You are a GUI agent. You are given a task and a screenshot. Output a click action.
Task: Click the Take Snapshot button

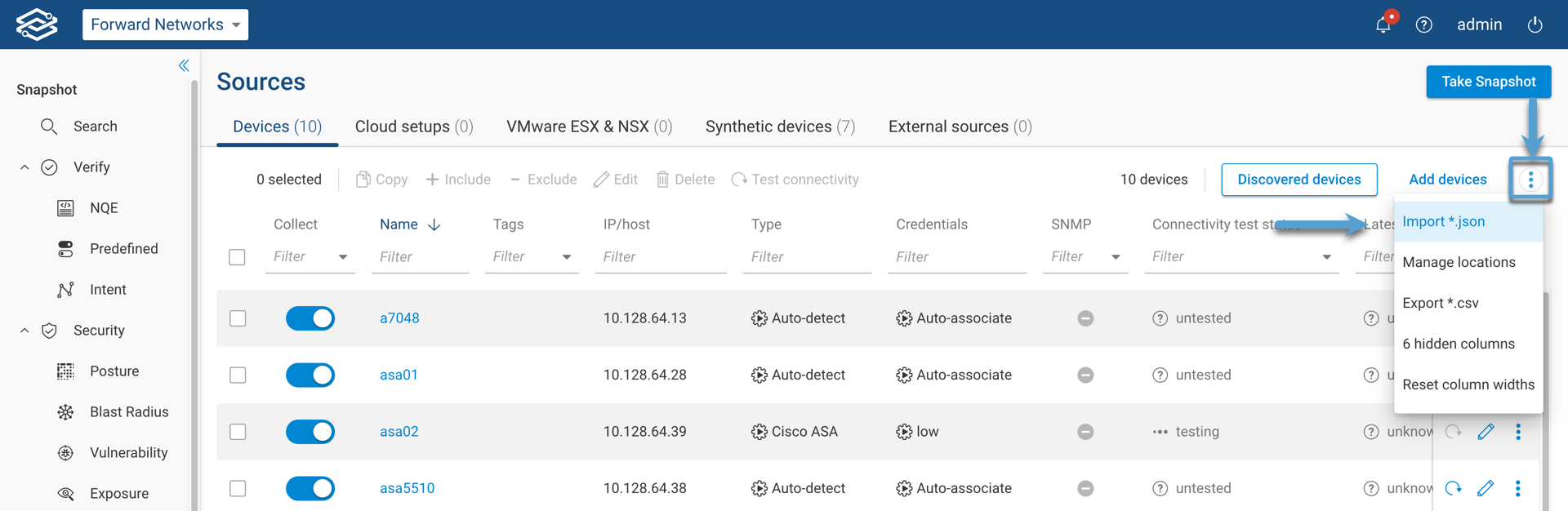coord(1489,82)
